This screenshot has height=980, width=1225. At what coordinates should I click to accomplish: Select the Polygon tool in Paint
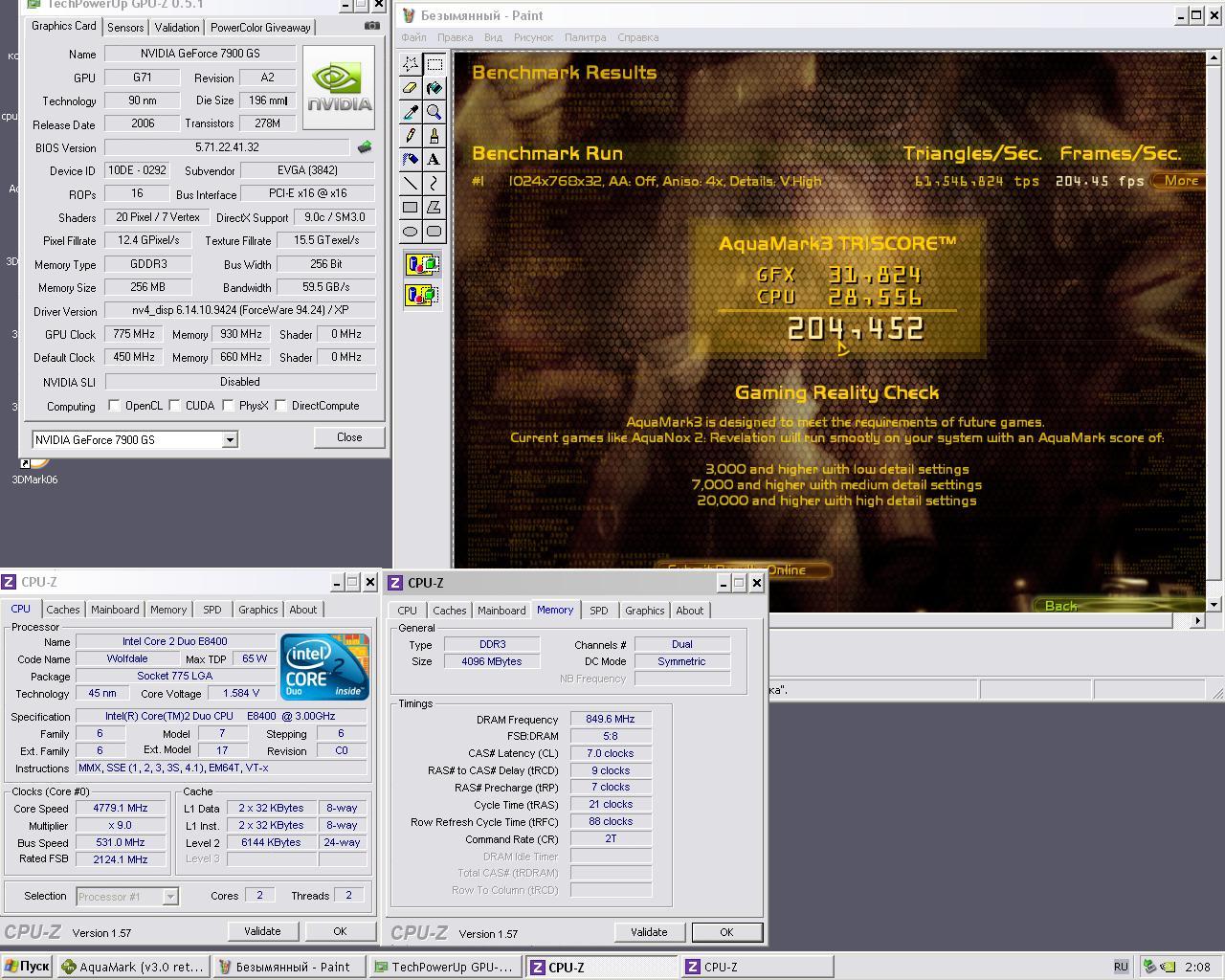click(434, 208)
